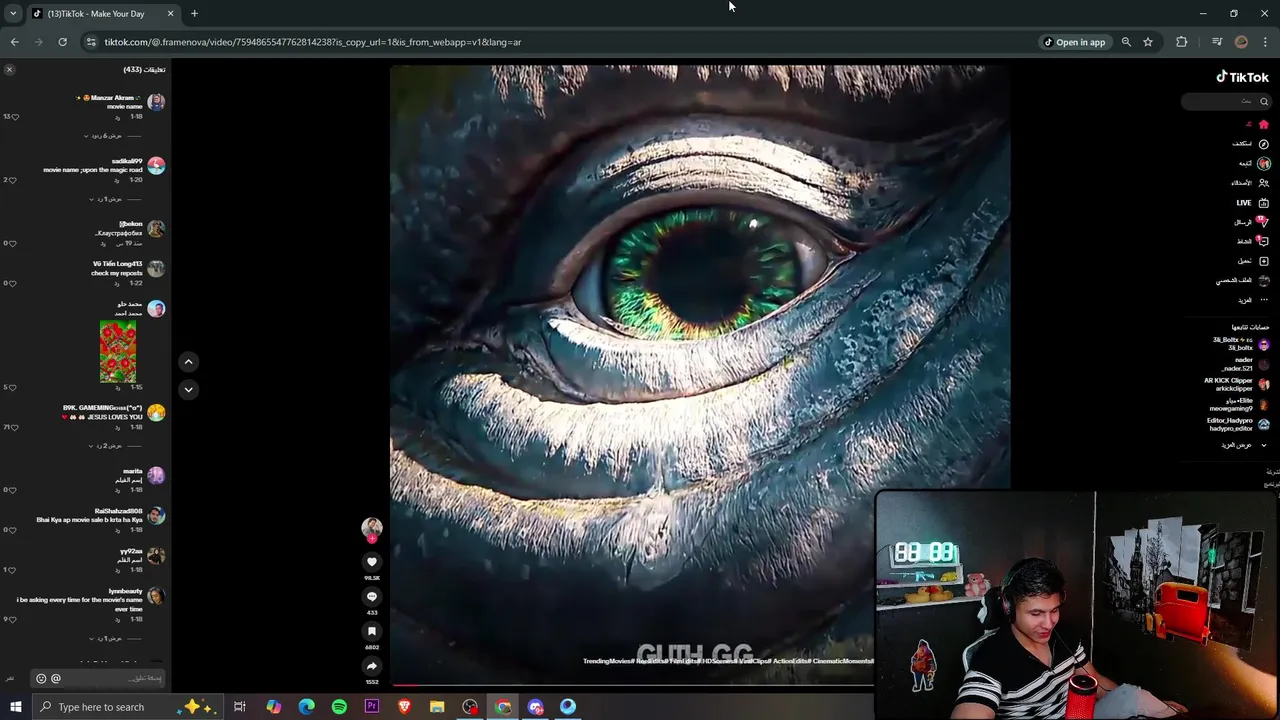Save video with bookmark icon

click(372, 632)
